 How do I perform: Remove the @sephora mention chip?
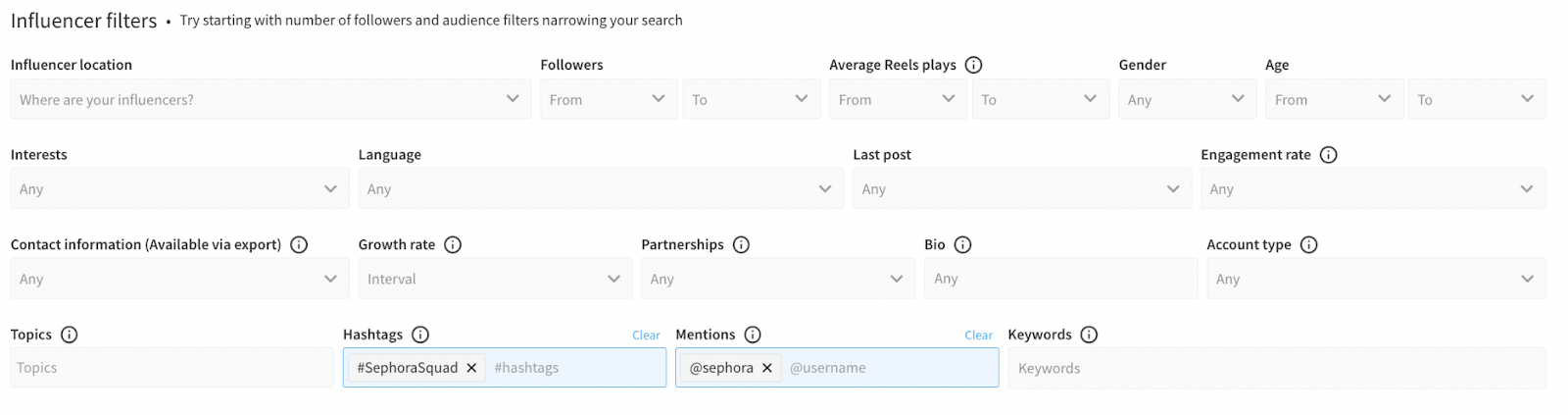[767, 368]
